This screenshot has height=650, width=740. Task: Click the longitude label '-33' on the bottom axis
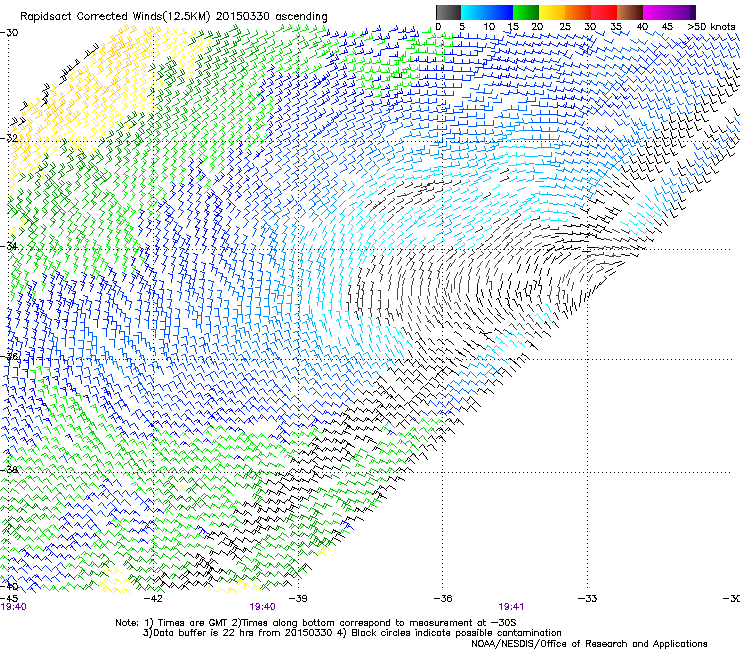click(588, 599)
